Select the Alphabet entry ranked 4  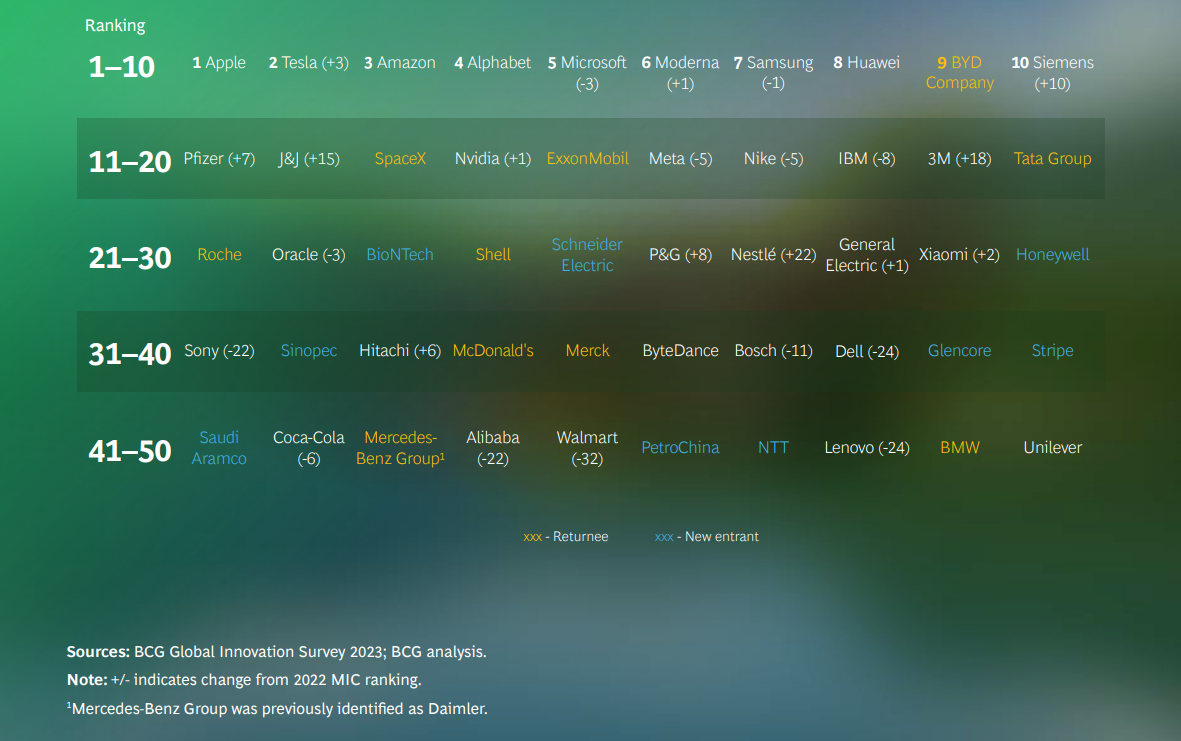493,63
